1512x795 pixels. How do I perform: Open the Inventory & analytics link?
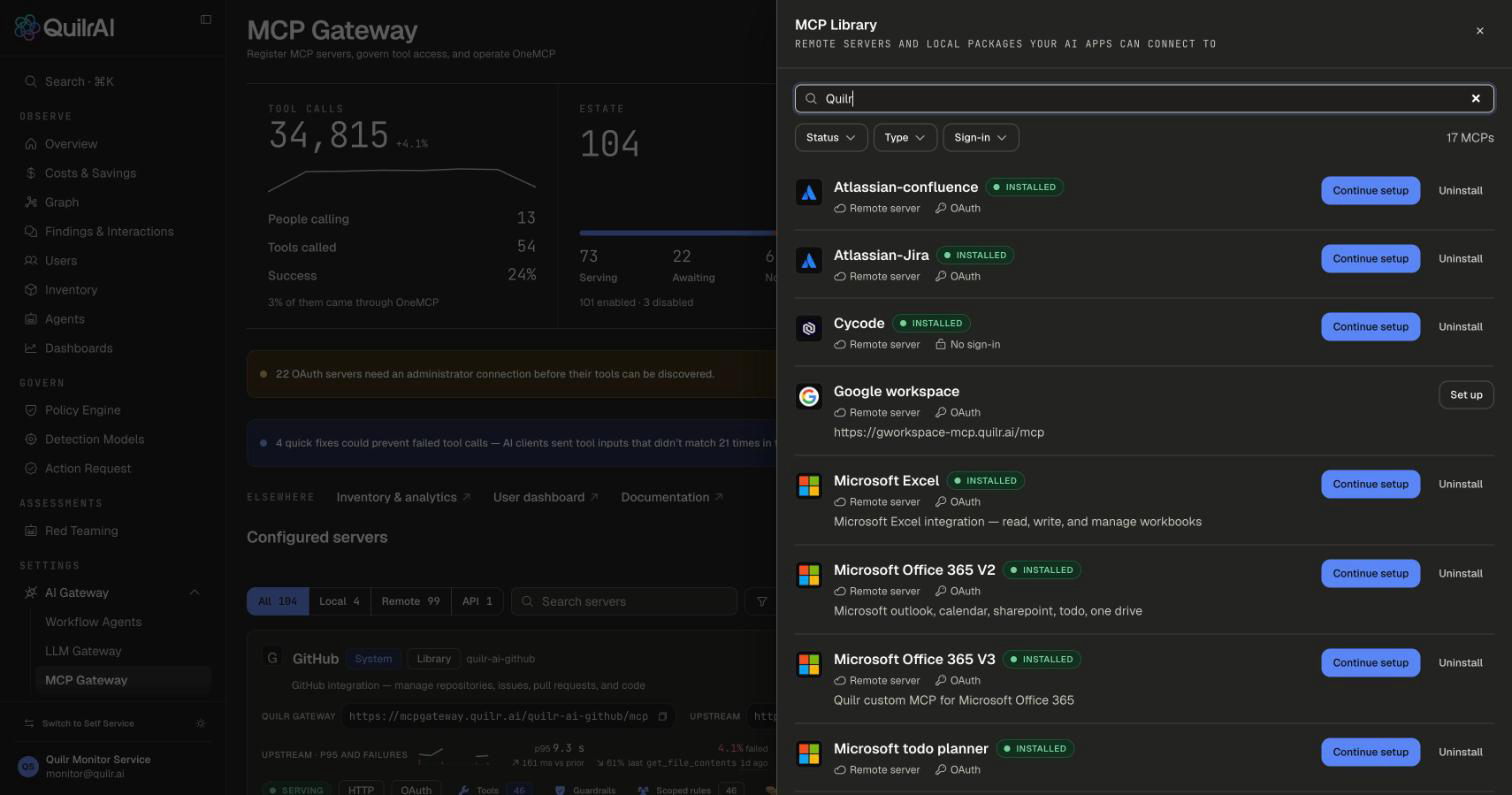point(403,497)
